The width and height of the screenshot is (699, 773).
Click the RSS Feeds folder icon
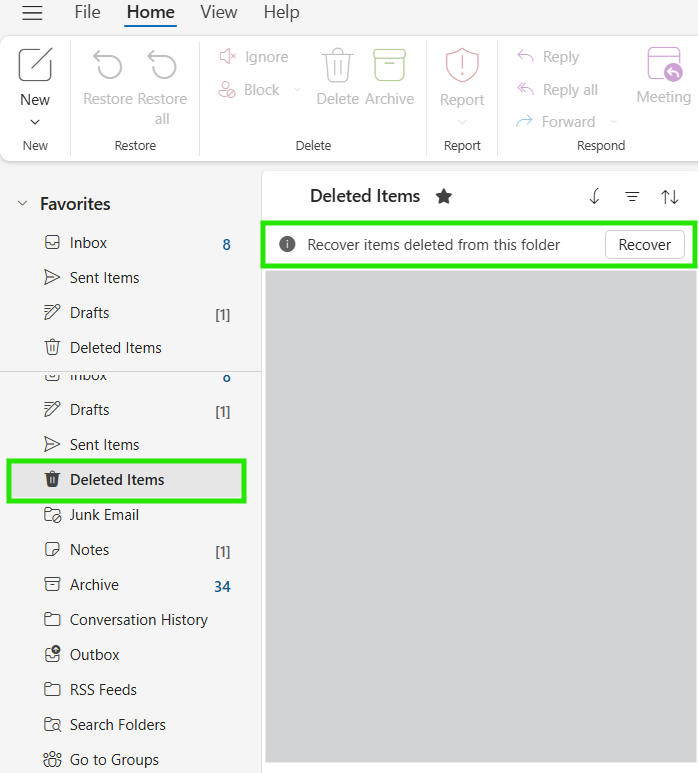pyautogui.click(x=52, y=689)
